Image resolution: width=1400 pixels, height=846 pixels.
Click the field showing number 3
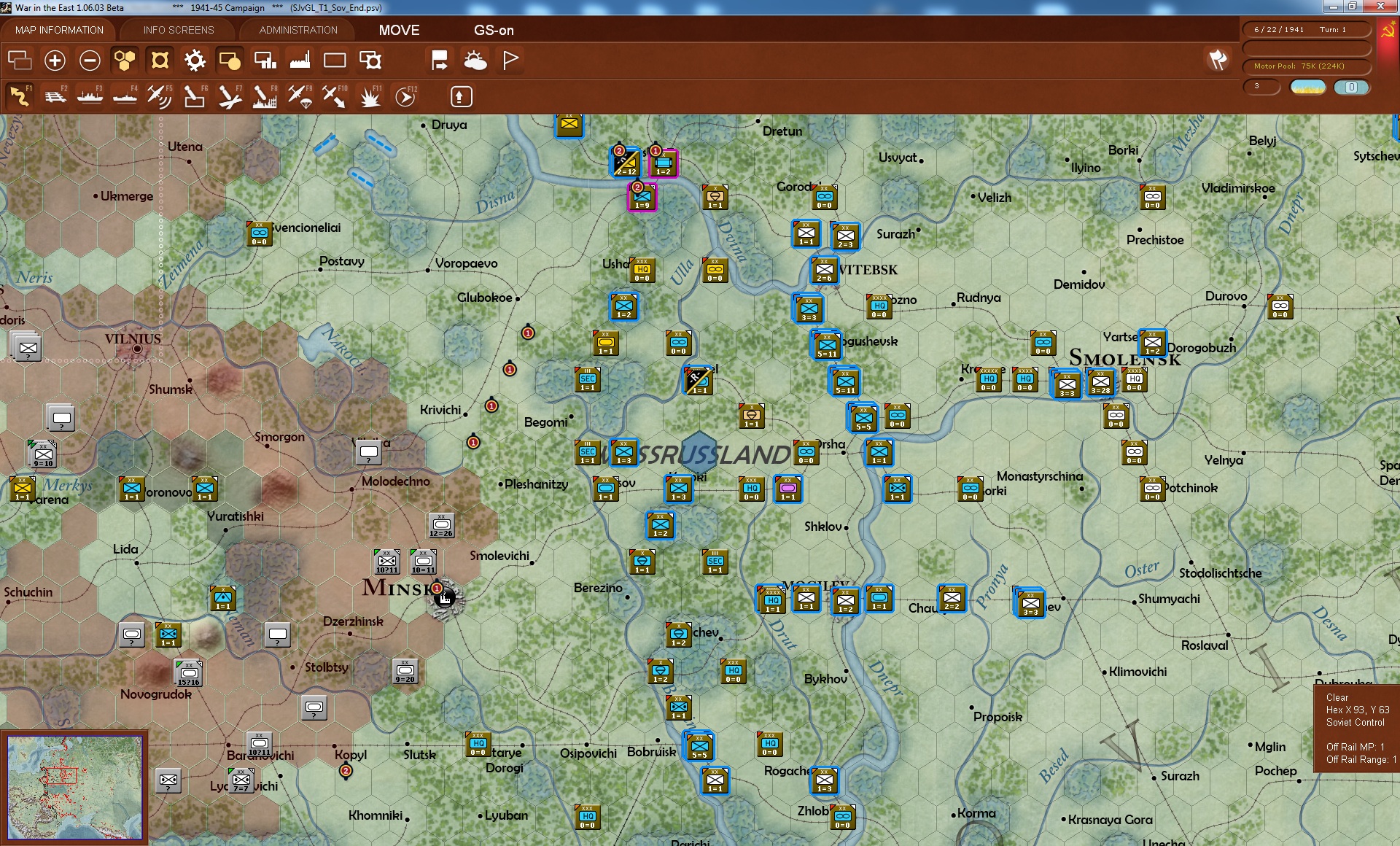pyautogui.click(x=1261, y=87)
